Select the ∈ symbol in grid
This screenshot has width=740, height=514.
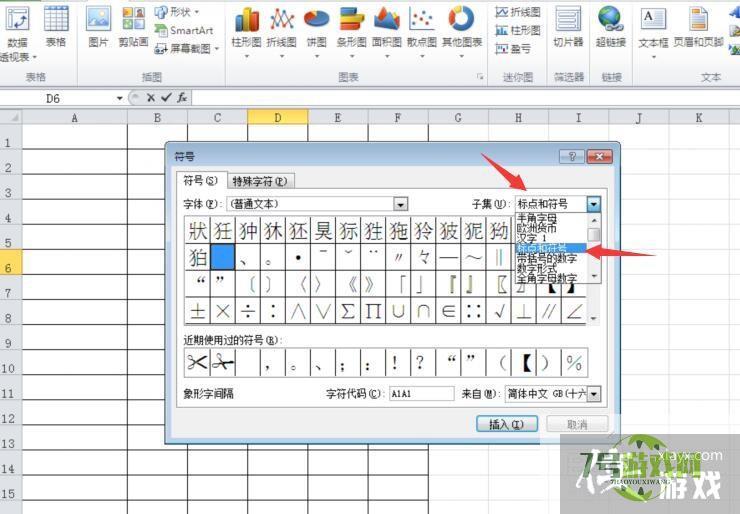point(449,311)
